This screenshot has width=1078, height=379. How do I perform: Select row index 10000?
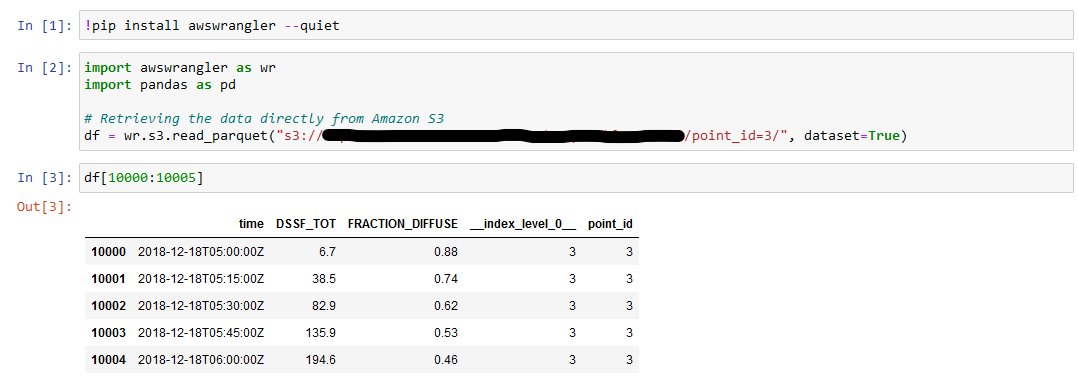[109, 252]
